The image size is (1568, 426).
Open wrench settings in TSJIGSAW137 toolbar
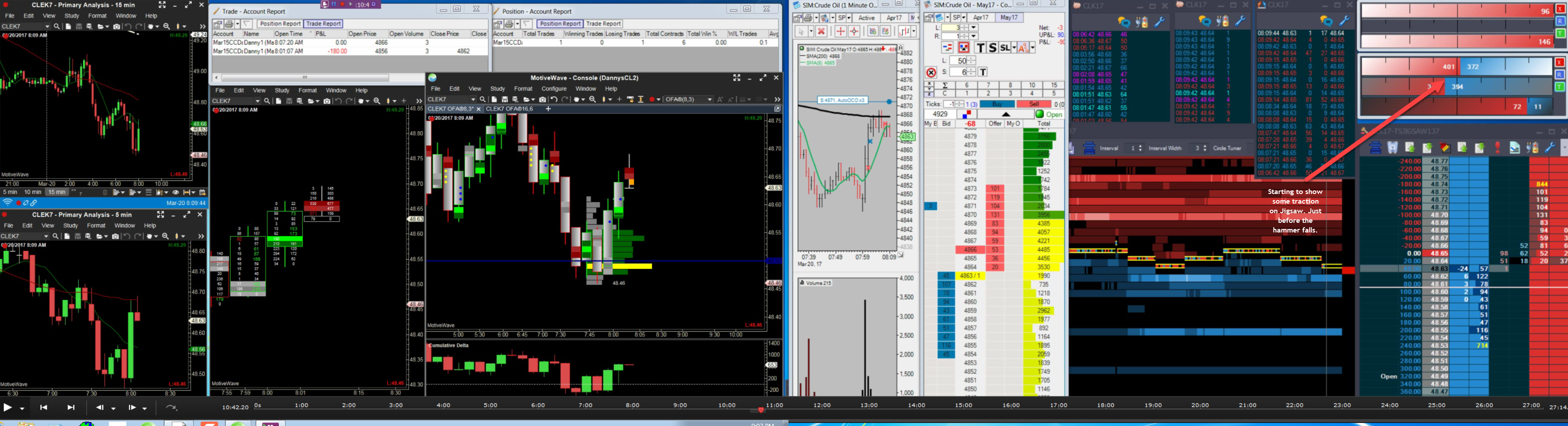point(1551,148)
